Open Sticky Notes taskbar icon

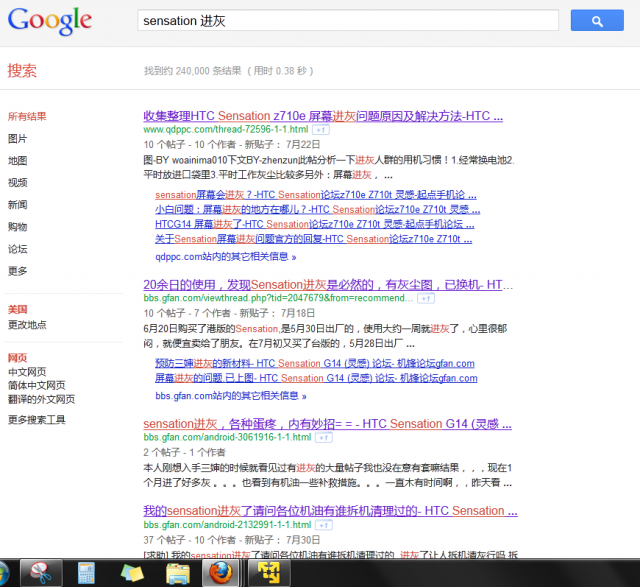[132, 573]
